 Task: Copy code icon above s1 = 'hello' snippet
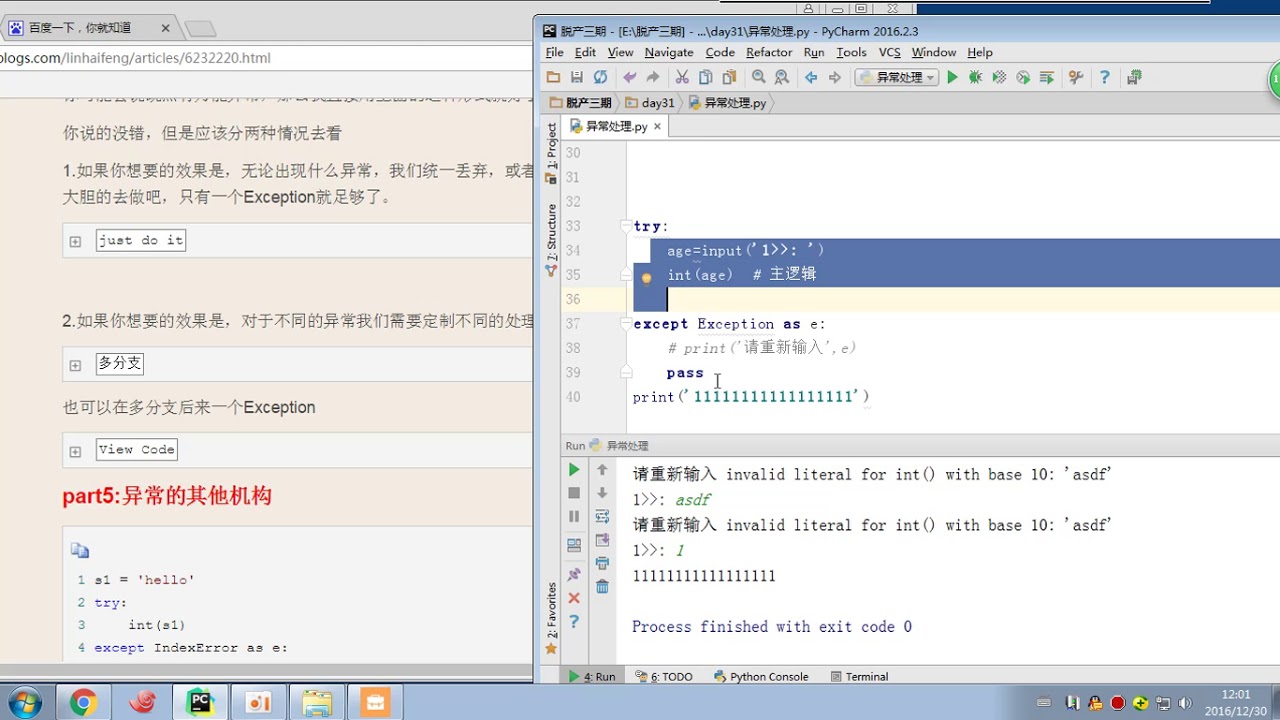click(80, 550)
